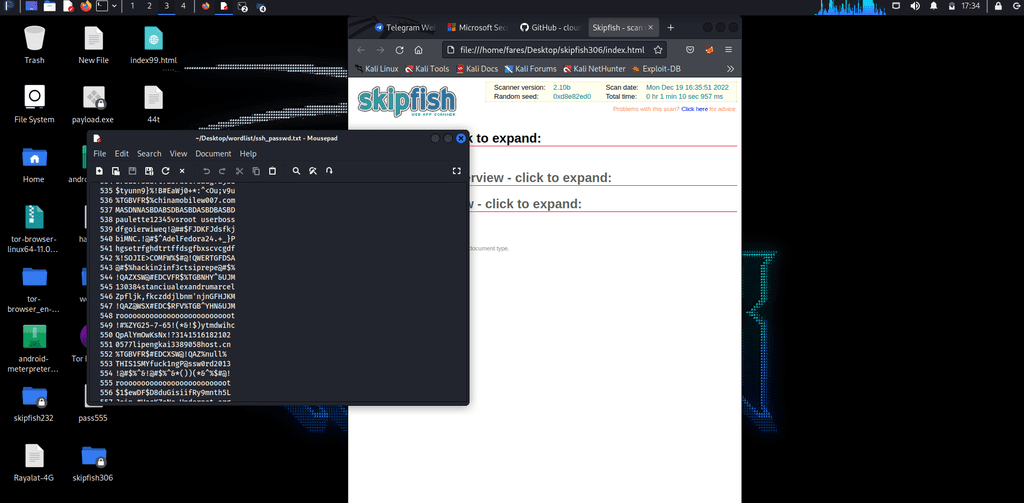Switch to the GitHub tab in Firefox

coord(551,27)
